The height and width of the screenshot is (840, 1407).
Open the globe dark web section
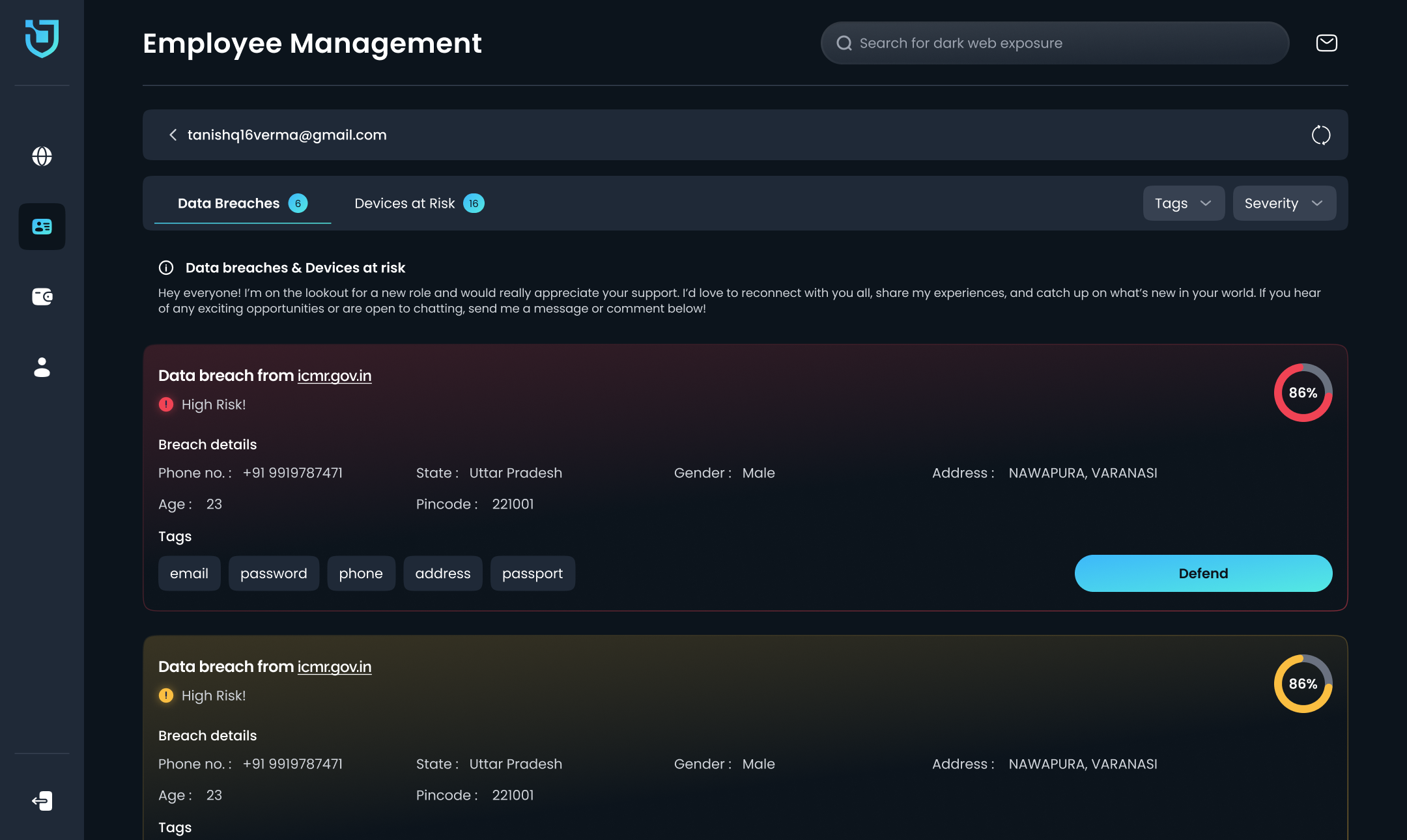[x=42, y=156]
